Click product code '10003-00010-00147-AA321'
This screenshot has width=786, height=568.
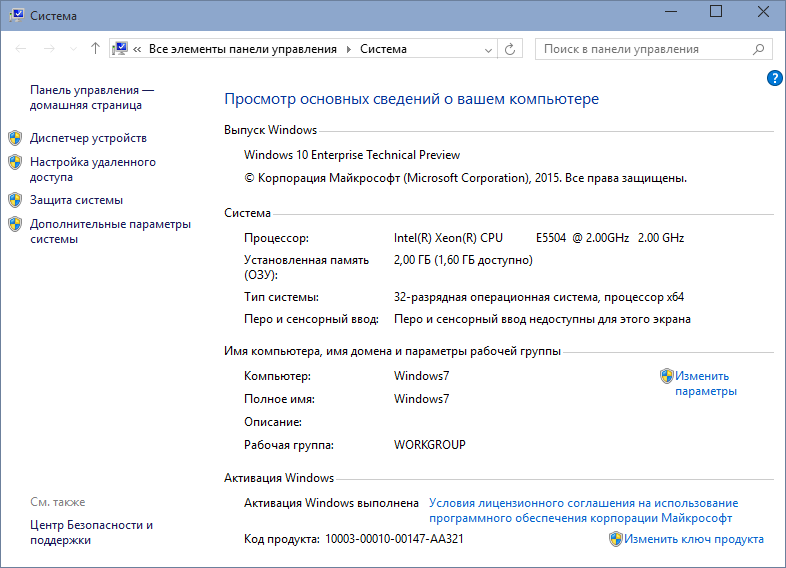coord(395,539)
